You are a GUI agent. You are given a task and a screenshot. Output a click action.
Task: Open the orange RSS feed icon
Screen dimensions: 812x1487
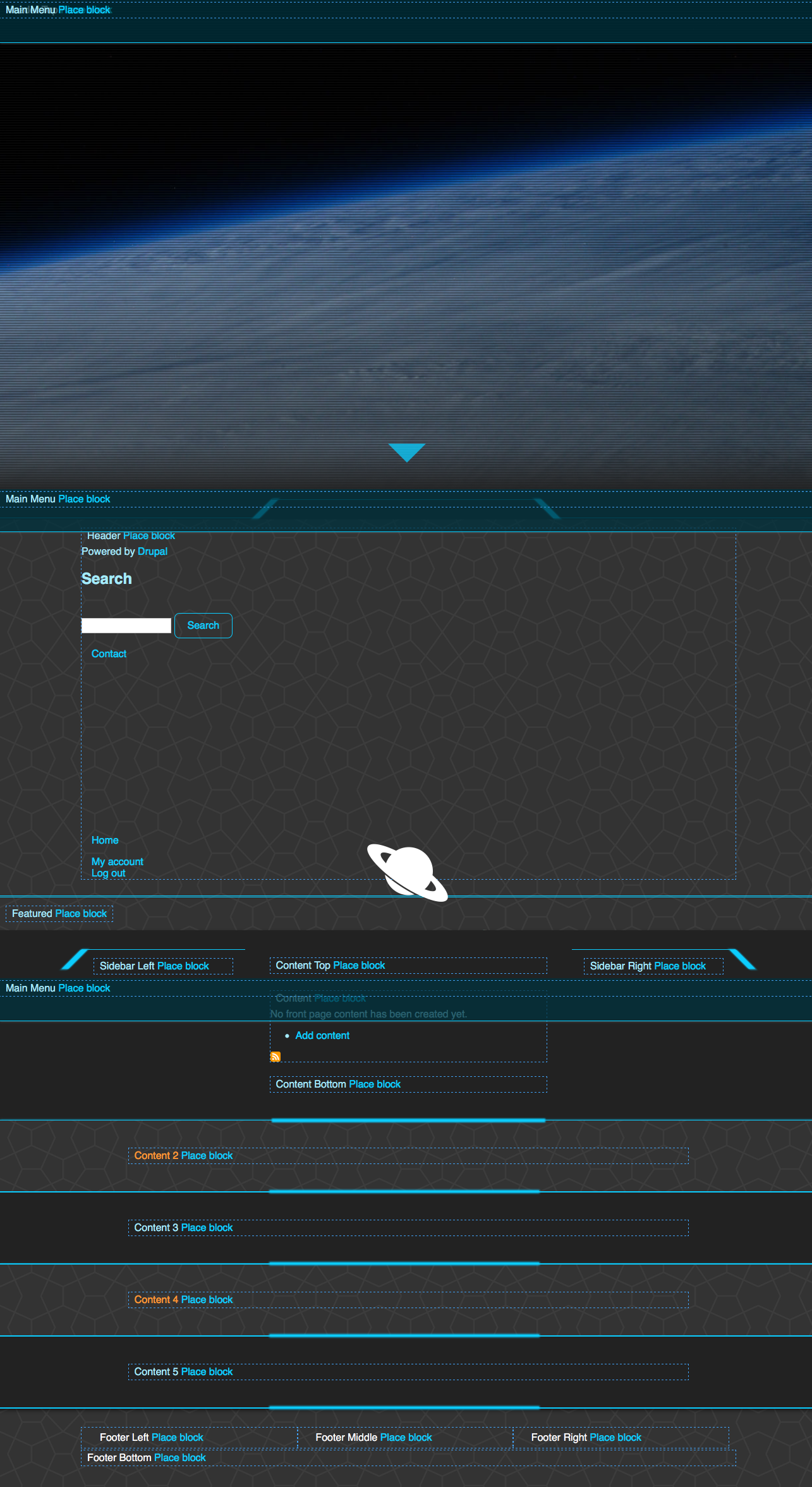[x=276, y=1057]
